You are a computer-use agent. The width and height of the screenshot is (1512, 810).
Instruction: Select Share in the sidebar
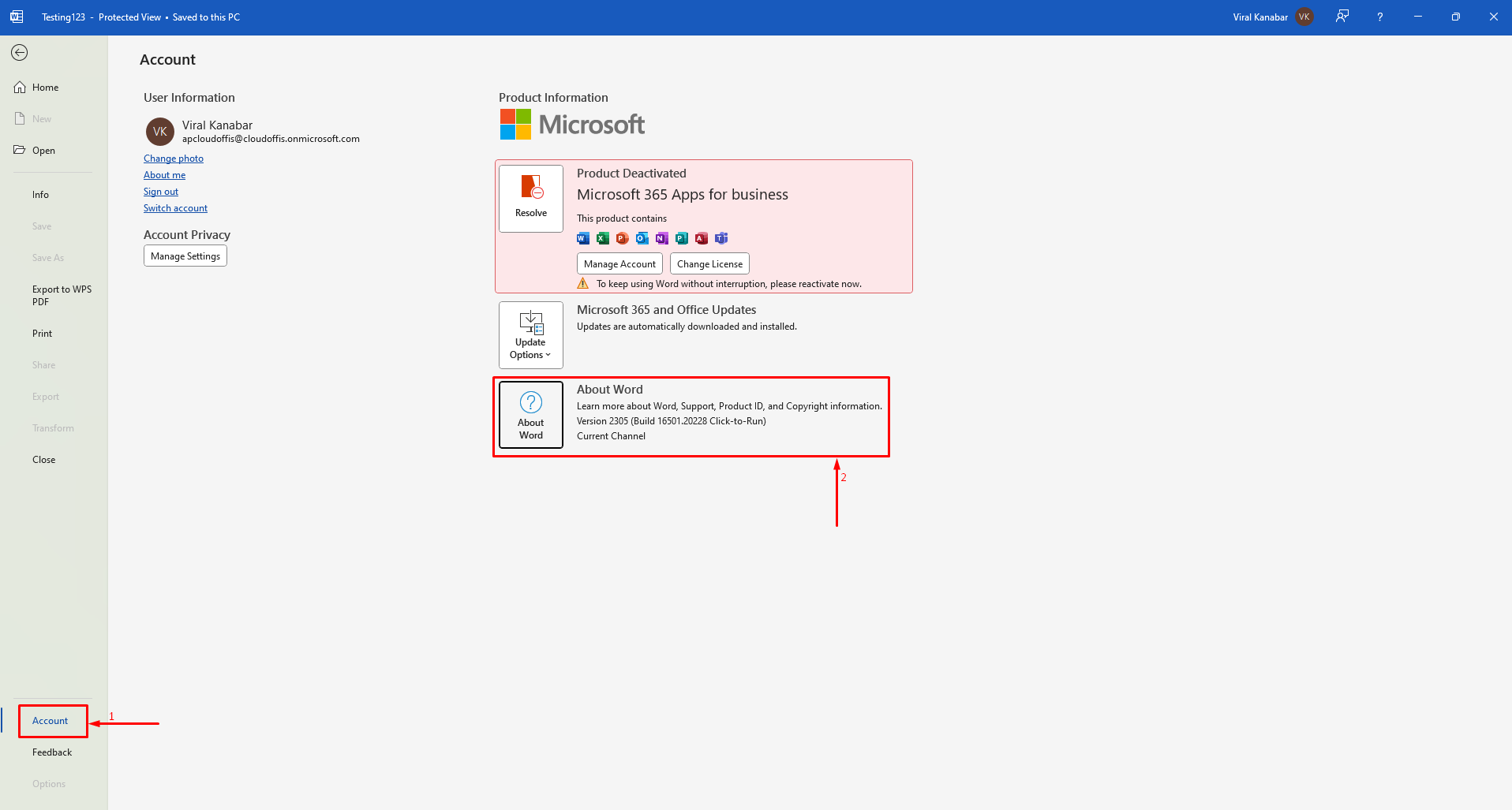point(43,365)
